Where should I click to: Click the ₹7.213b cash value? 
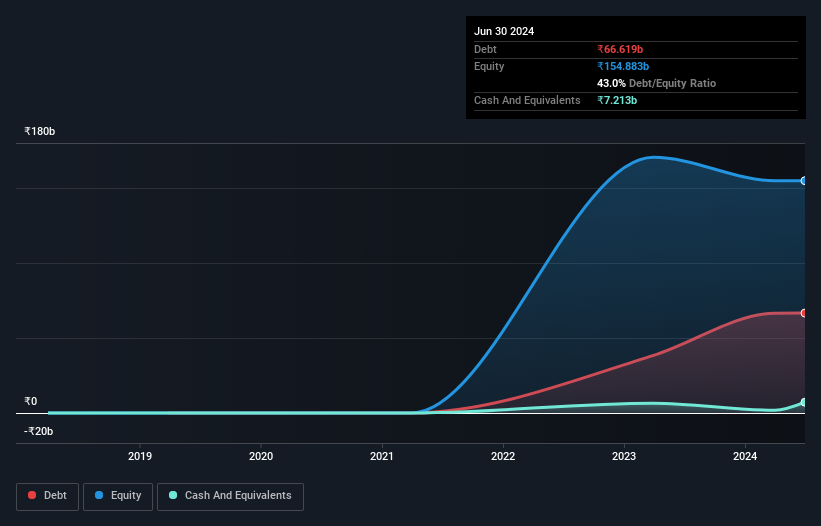(617, 100)
